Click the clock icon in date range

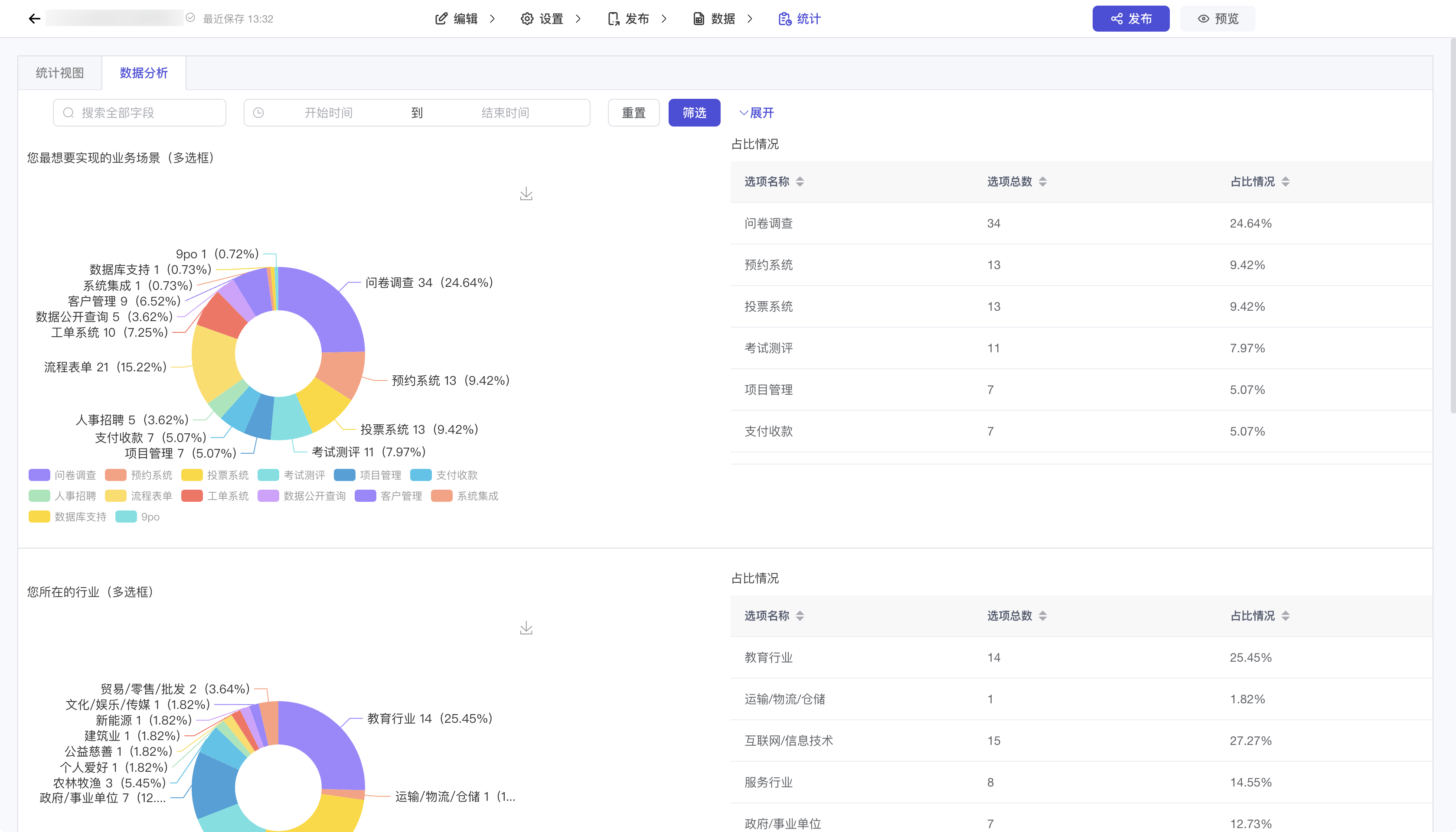(x=258, y=113)
